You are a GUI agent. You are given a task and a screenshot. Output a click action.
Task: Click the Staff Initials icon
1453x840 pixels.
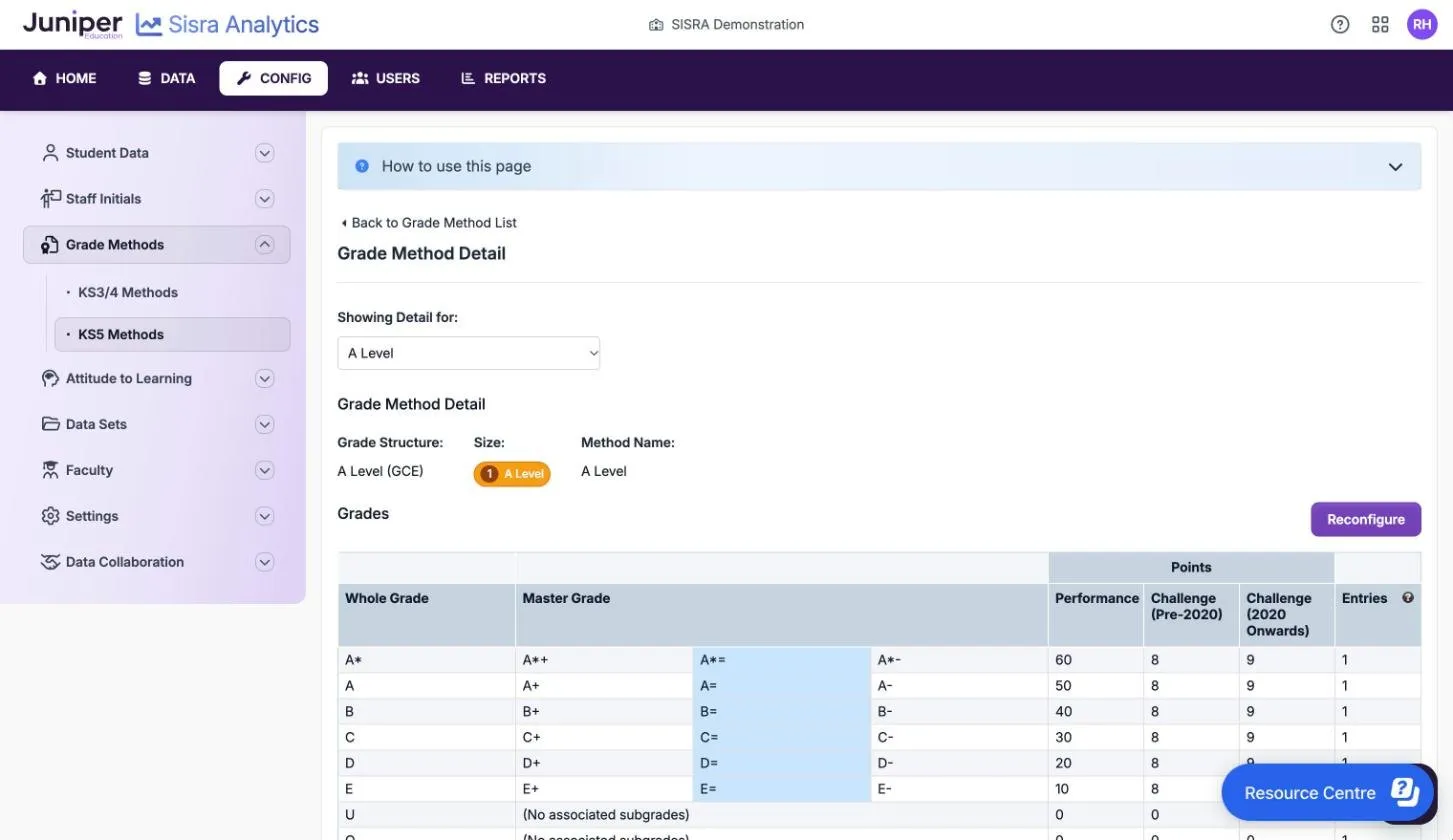coord(50,199)
